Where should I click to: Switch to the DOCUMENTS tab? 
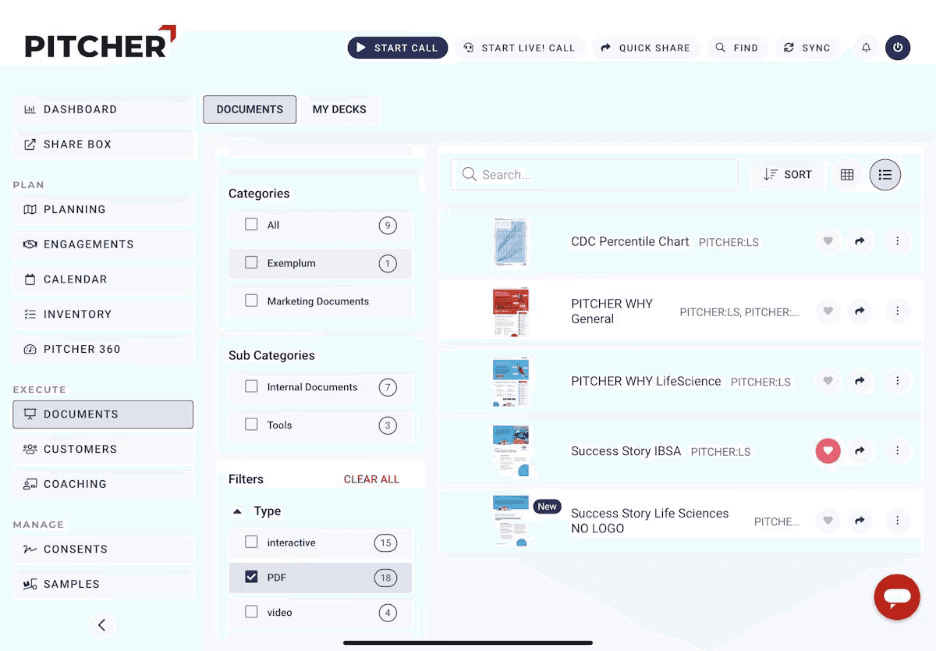250,109
